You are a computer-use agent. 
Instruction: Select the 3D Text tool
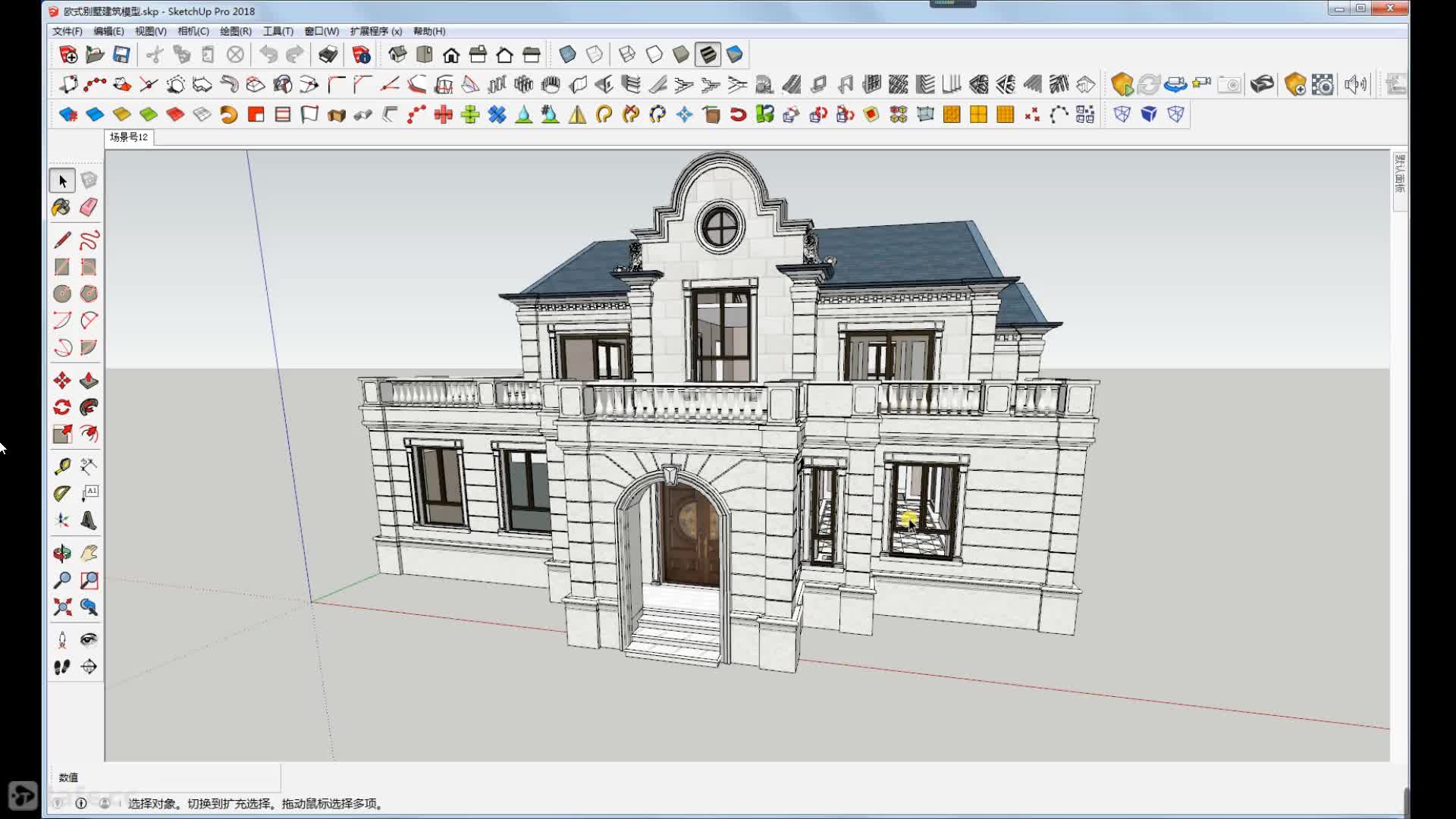click(x=89, y=520)
